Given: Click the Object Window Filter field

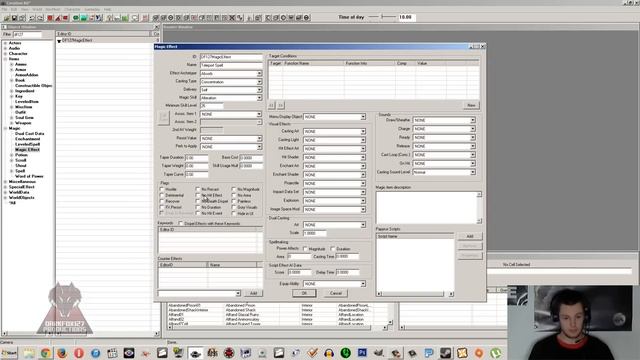Looking at the screenshot, I should click(27, 34).
